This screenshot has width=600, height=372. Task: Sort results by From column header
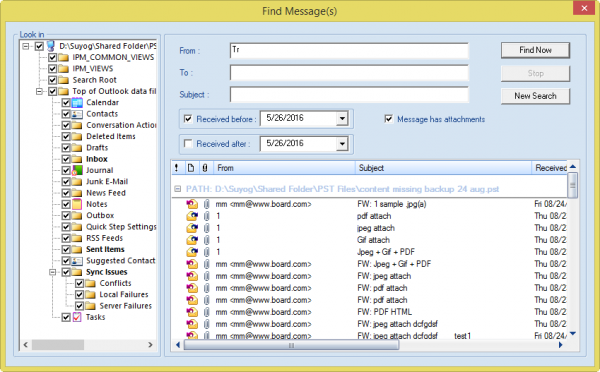coord(284,168)
